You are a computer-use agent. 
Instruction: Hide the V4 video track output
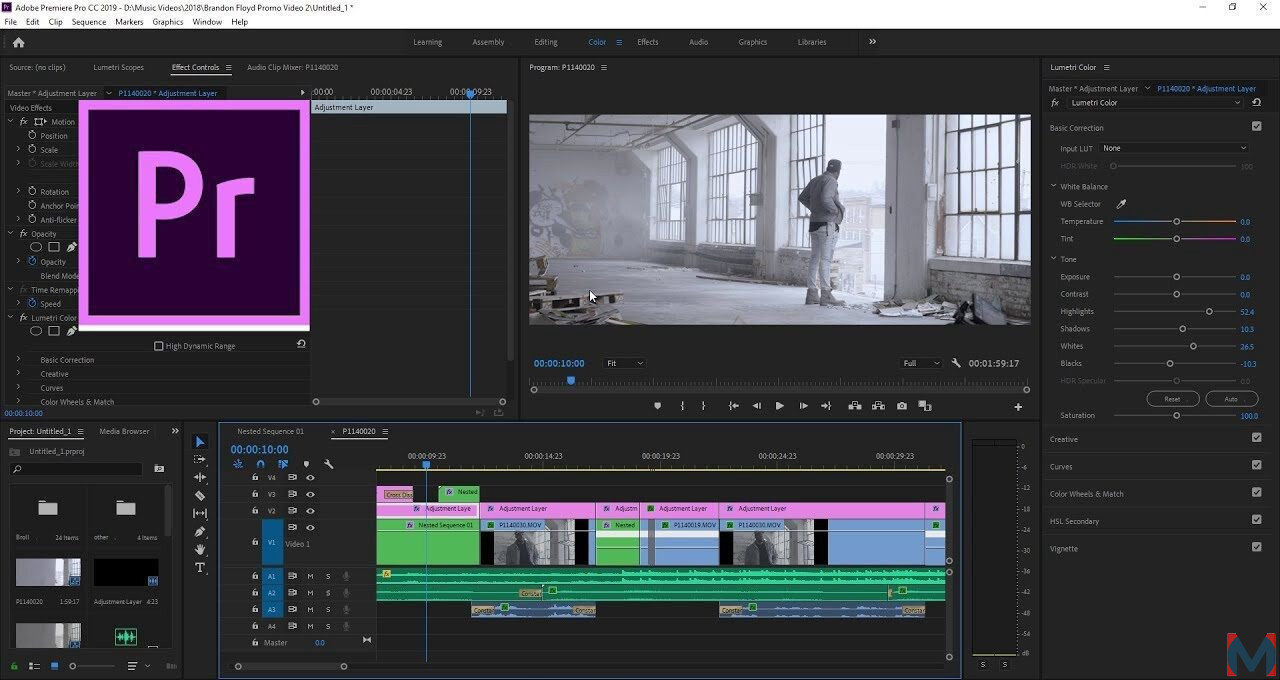[x=310, y=478]
